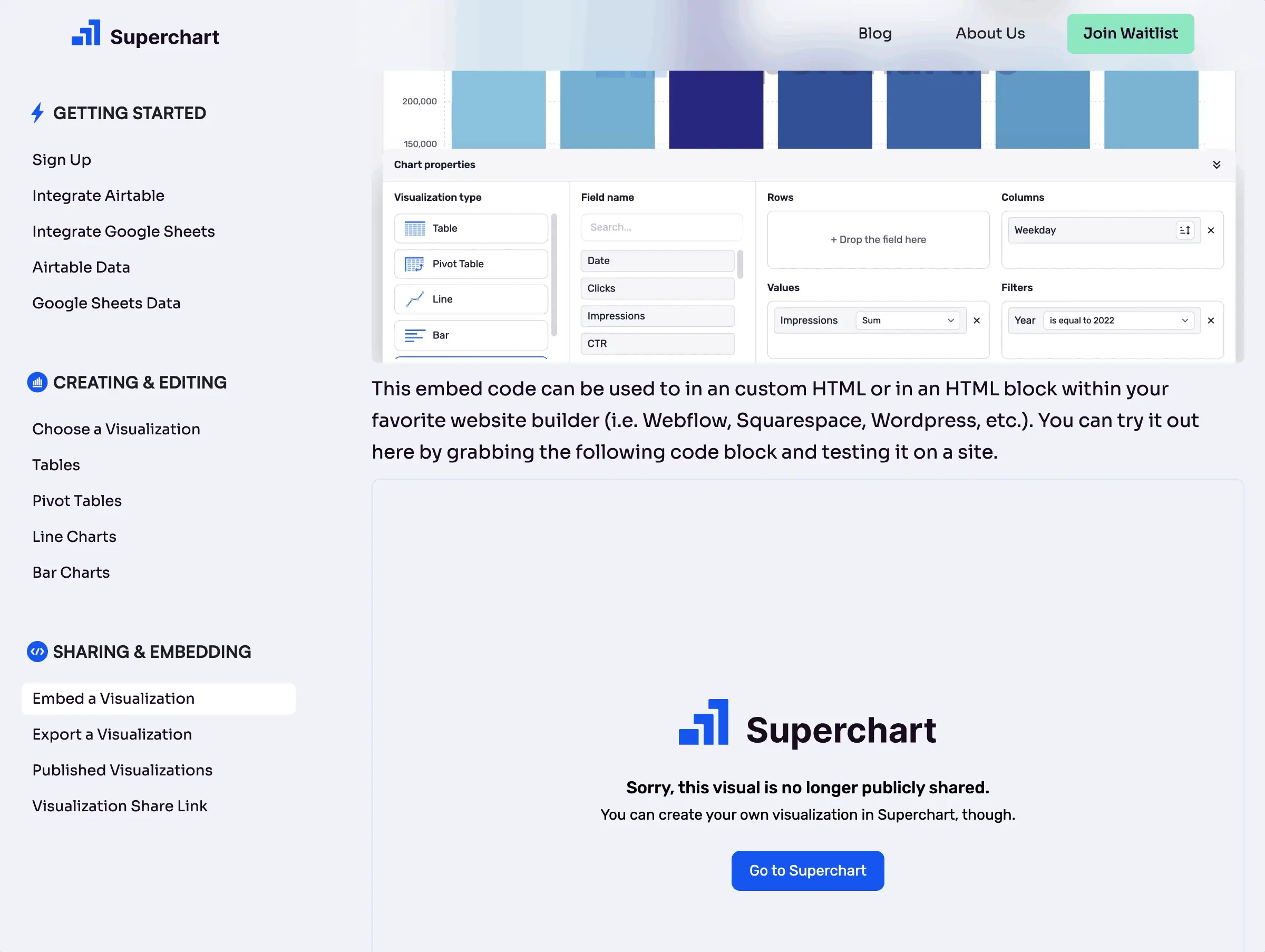Image resolution: width=1265 pixels, height=952 pixels.
Task: Remove the Weekday column field
Action: tap(1211, 230)
